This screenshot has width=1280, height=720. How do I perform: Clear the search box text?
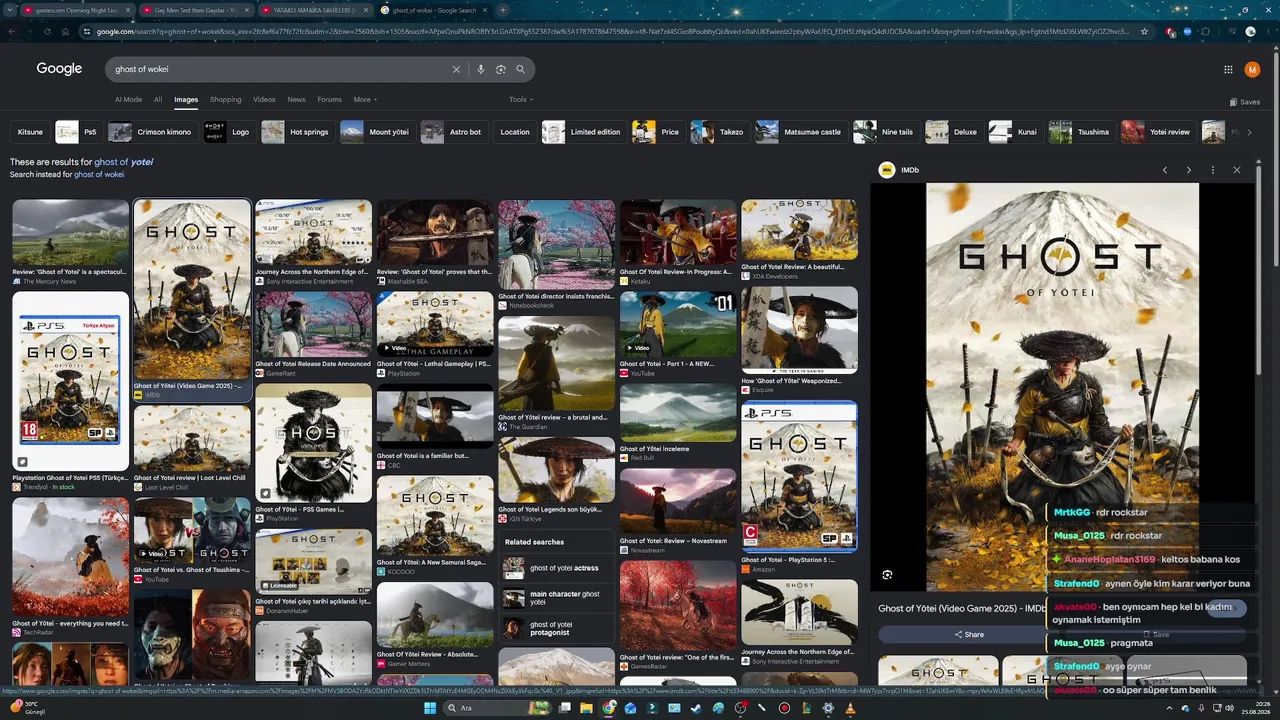[x=456, y=70]
